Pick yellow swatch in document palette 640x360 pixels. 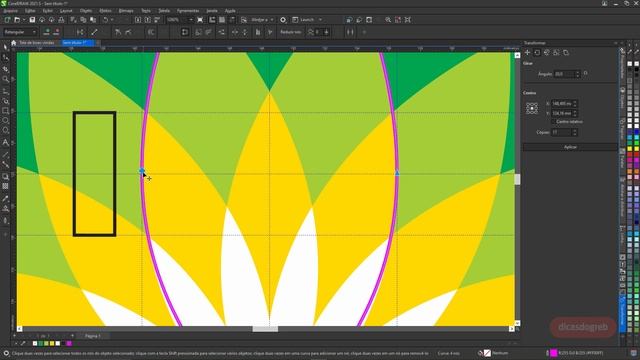click(x=52, y=344)
